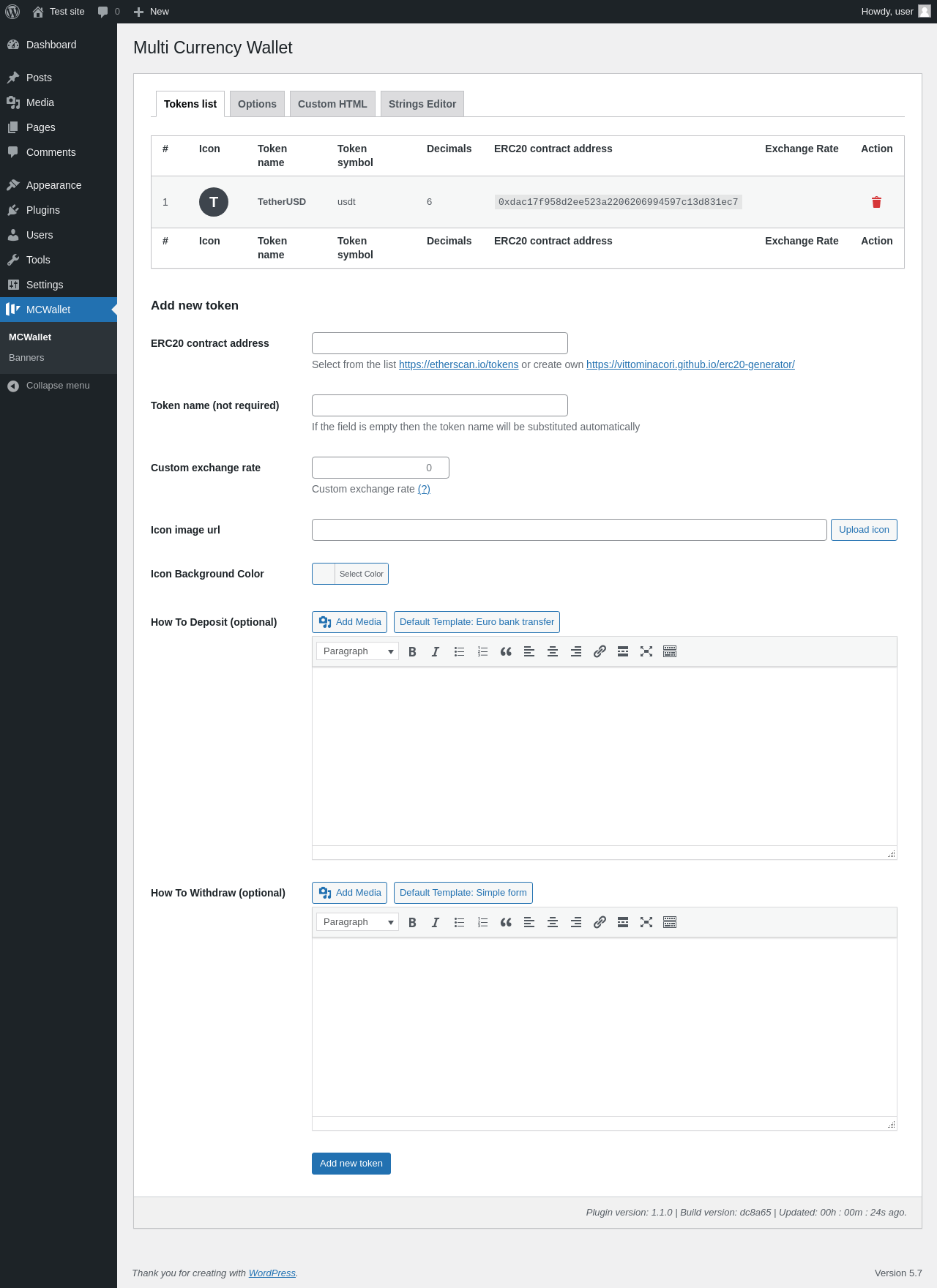Align text left in Withdraw editor
937x1288 pixels.
point(529,922)
